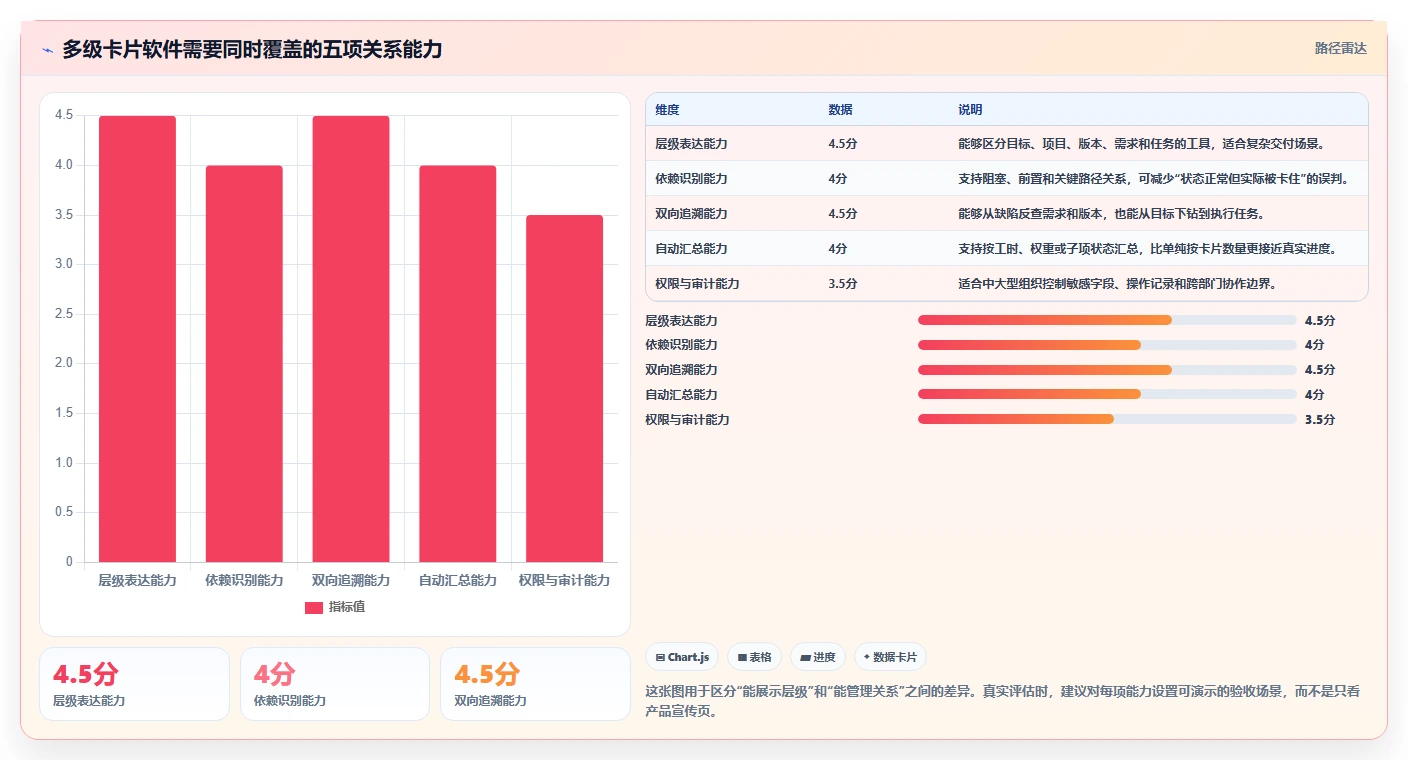Click the description starting 支持按工时
The width and height of the screenshot is (1408, 760).
1147,249
